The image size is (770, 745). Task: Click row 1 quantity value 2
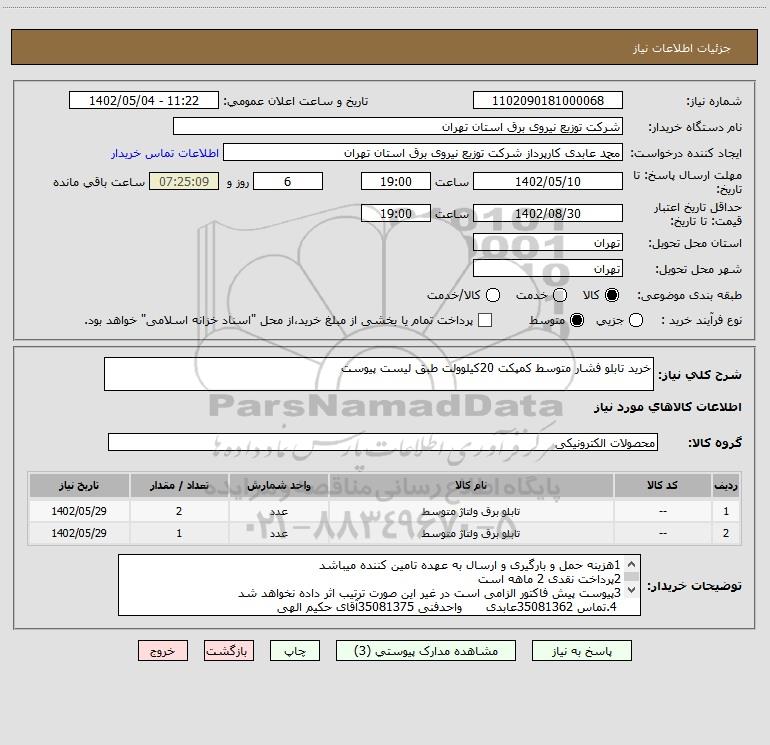(179, 511)
